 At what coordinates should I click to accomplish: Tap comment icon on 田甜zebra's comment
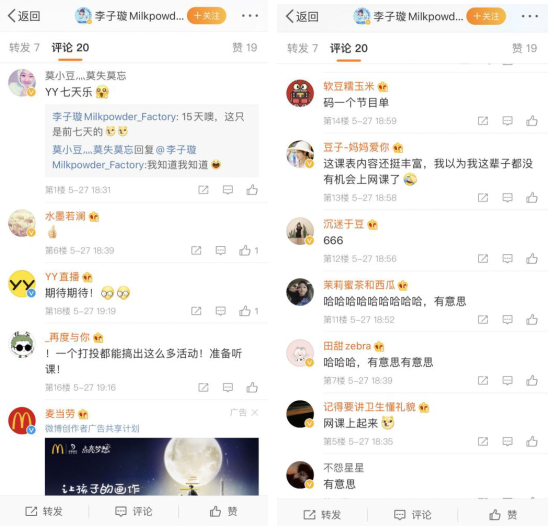coord(507,381)
